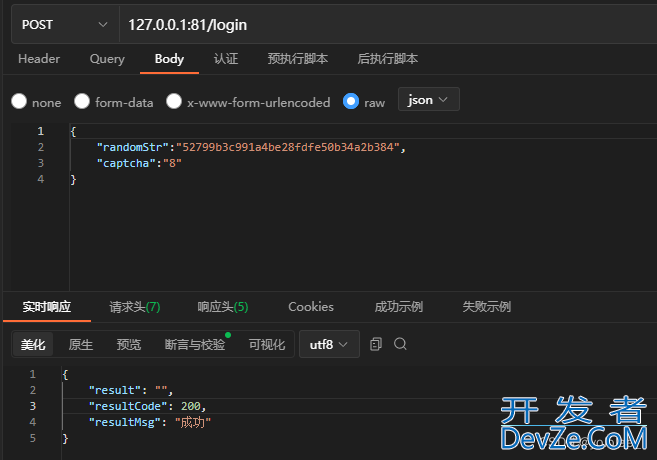This screenshot has height=460, width=657.
Task: Click the copy response icon
Action: click(376, 344)
